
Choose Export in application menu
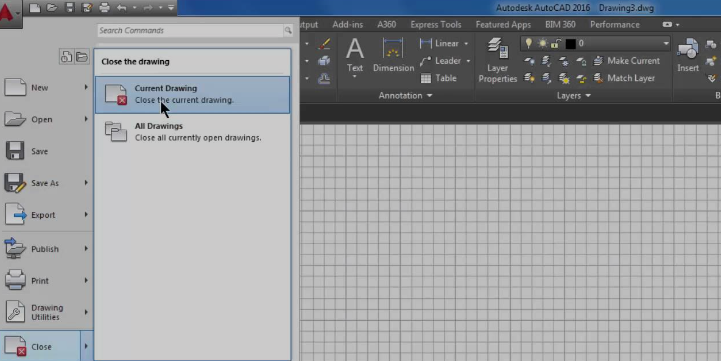tap(46, 215)
